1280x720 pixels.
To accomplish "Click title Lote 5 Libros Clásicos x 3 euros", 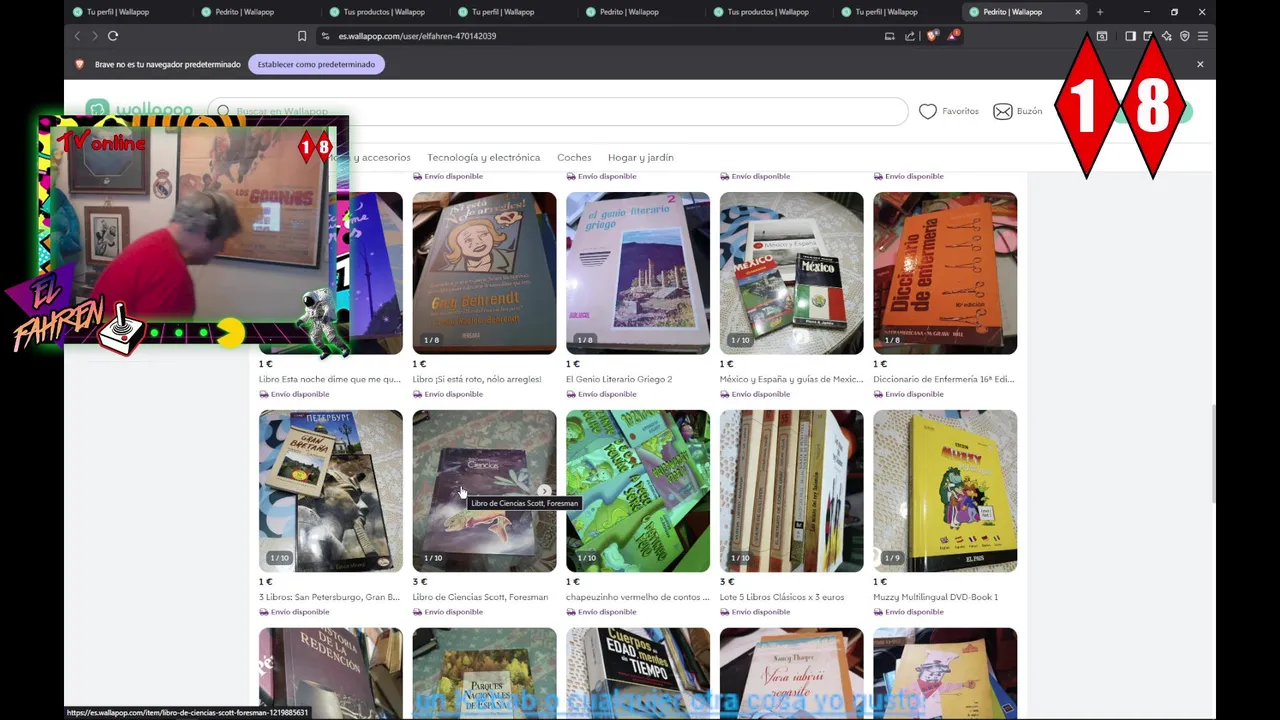I will [782, 597].
